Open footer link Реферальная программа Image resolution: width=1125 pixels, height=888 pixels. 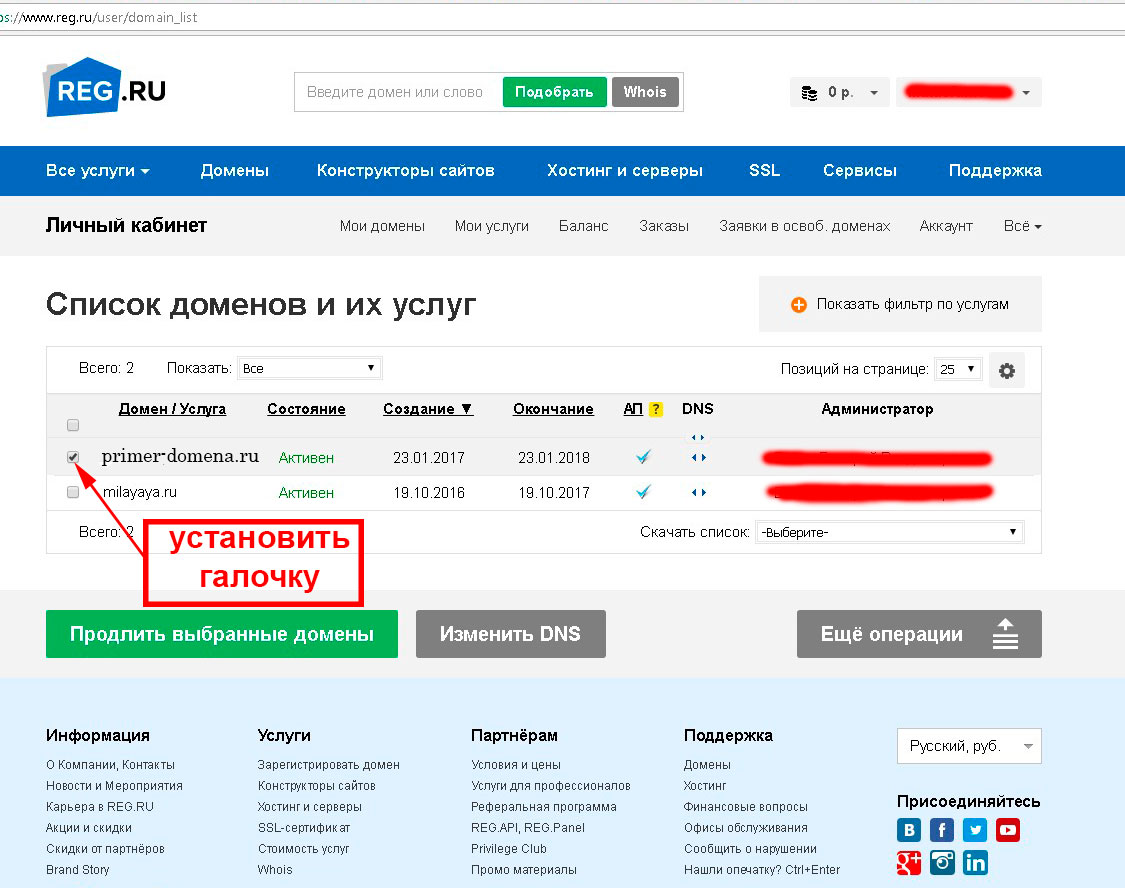click(x=544, y=807)
